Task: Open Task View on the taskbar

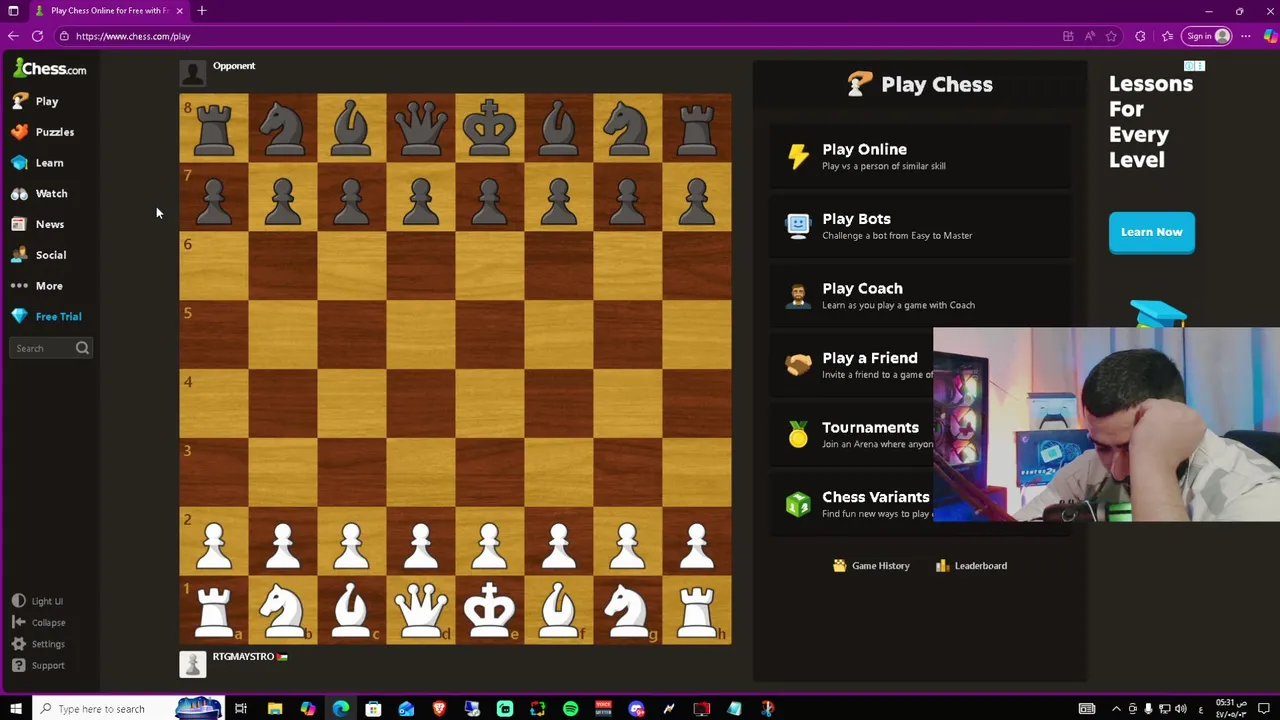Action: (x=241, y=709)
